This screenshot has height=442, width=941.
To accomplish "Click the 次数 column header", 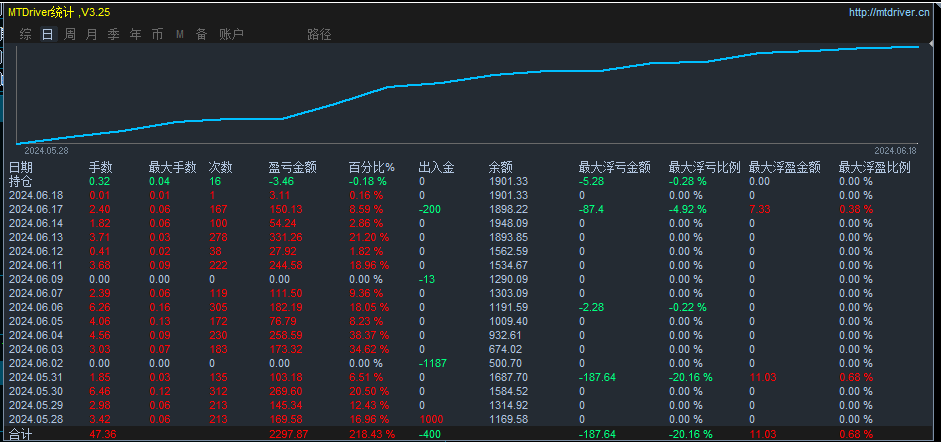I will click(221, 167).
